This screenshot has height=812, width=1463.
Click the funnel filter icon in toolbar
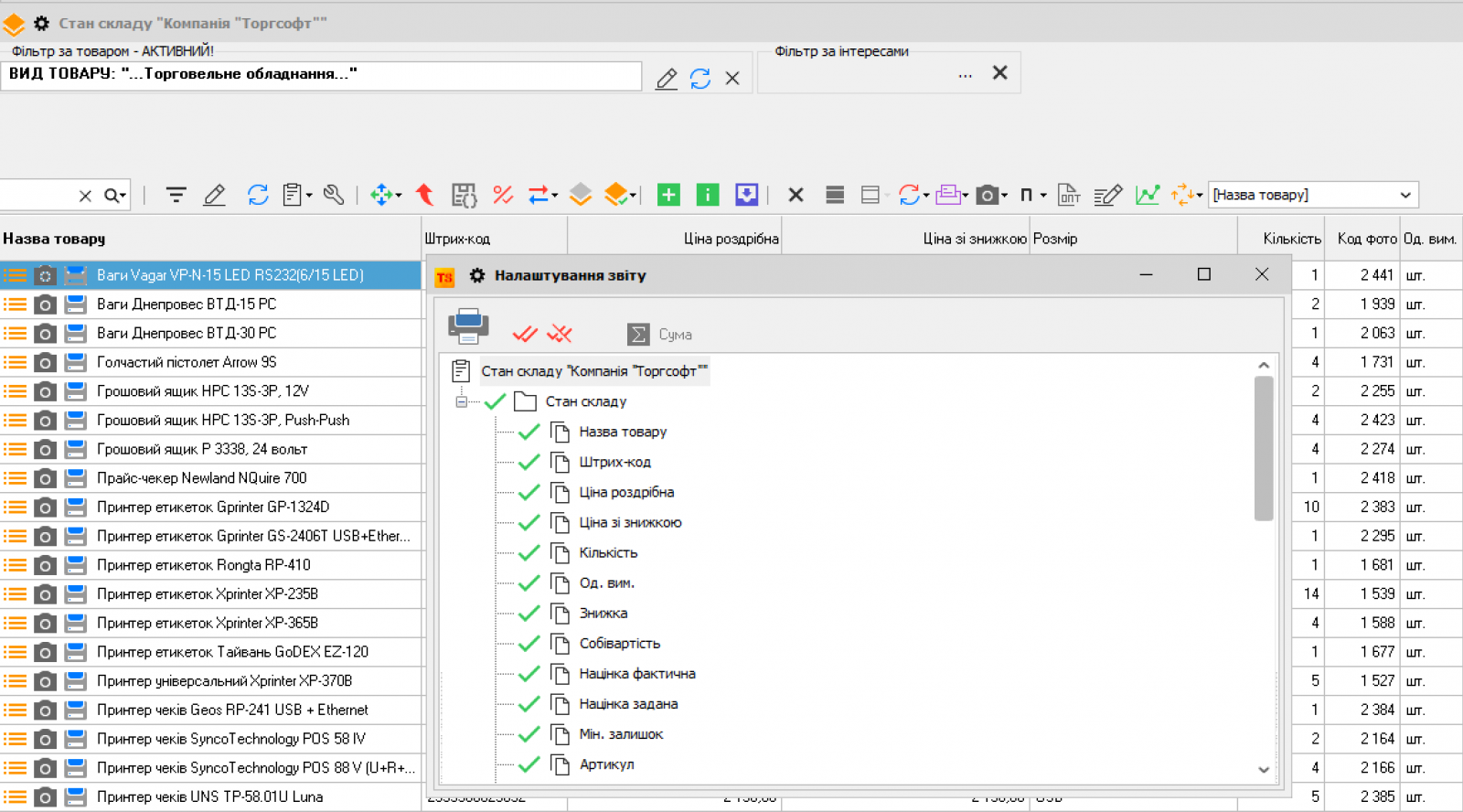pyautogui.click(x=176, y=195)
